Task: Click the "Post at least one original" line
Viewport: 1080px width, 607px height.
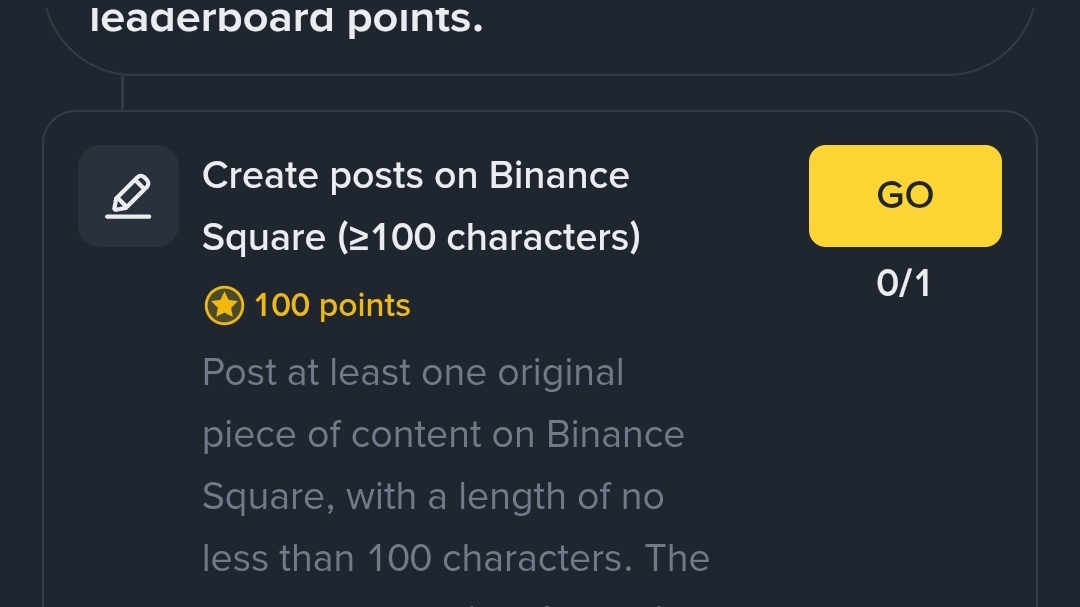Action: click(412, 373)
